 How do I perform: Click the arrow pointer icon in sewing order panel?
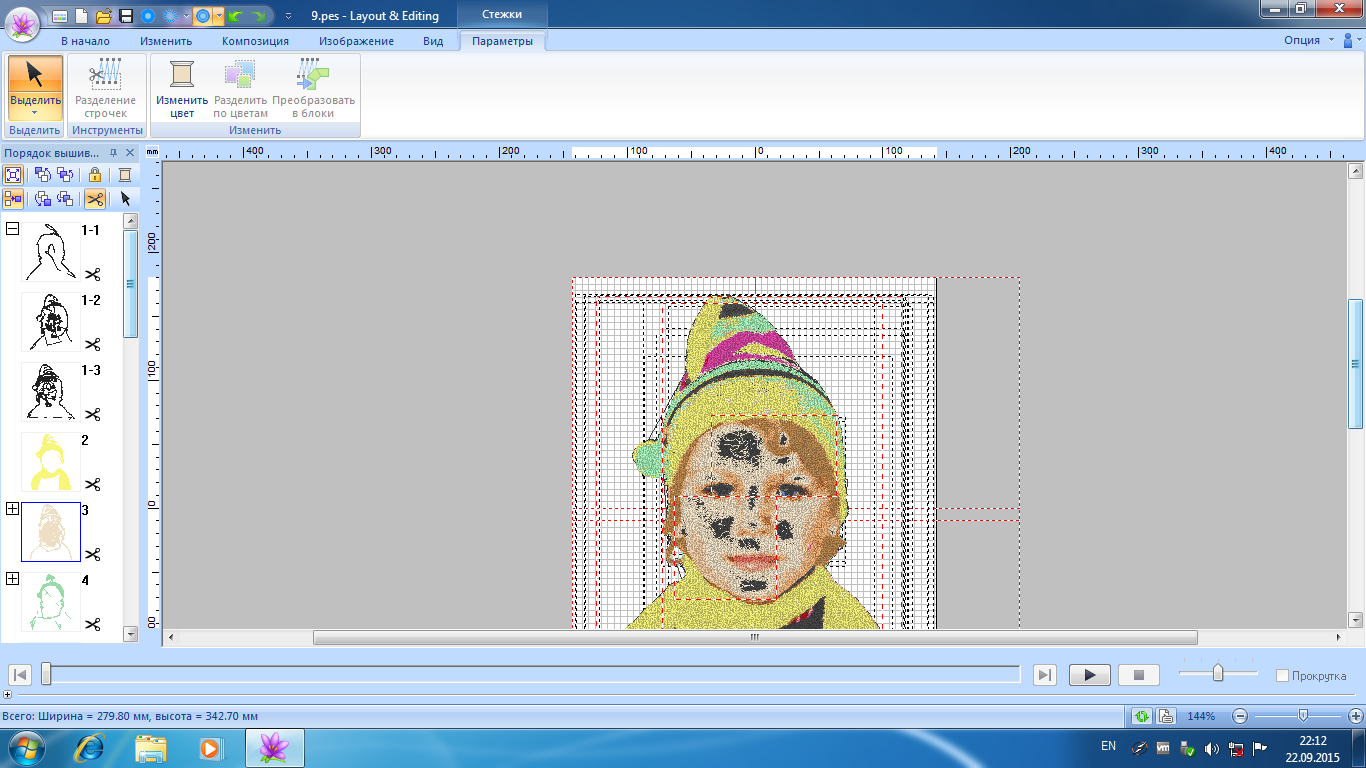pos(126,199)
